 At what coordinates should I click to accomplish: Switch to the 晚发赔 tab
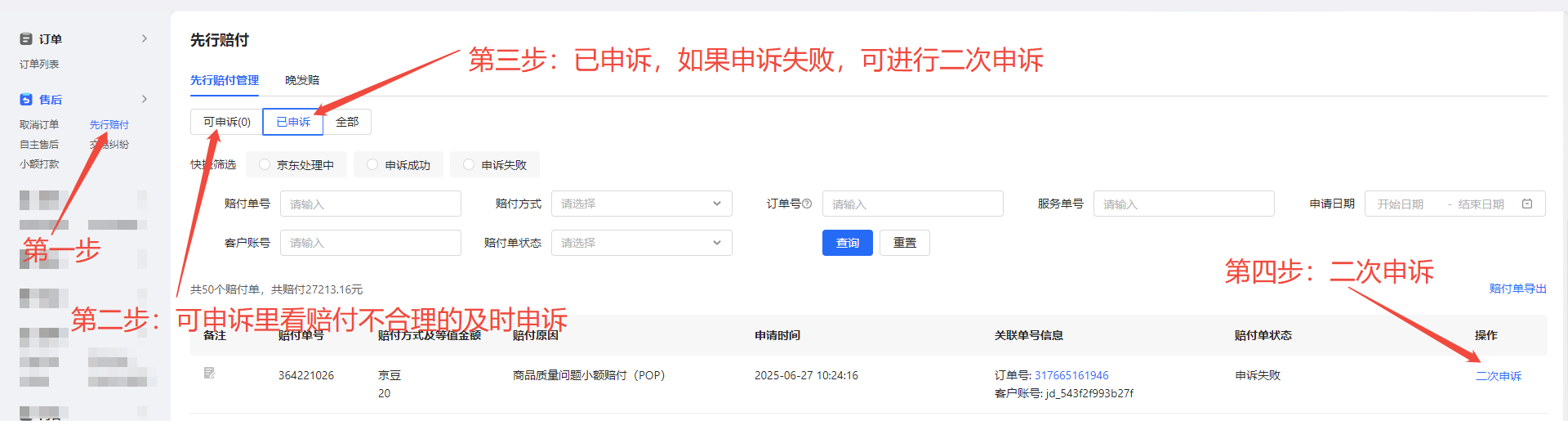click(x=302, y=80)
